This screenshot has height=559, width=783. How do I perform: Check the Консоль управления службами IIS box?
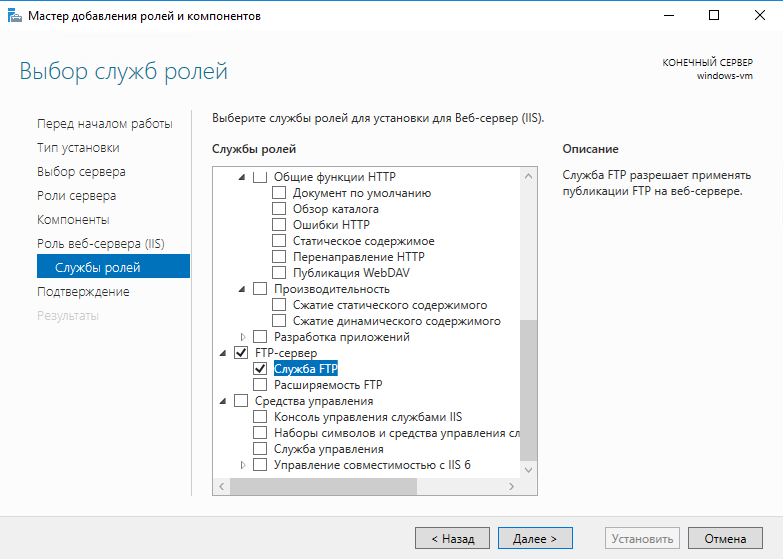point(260,417)
